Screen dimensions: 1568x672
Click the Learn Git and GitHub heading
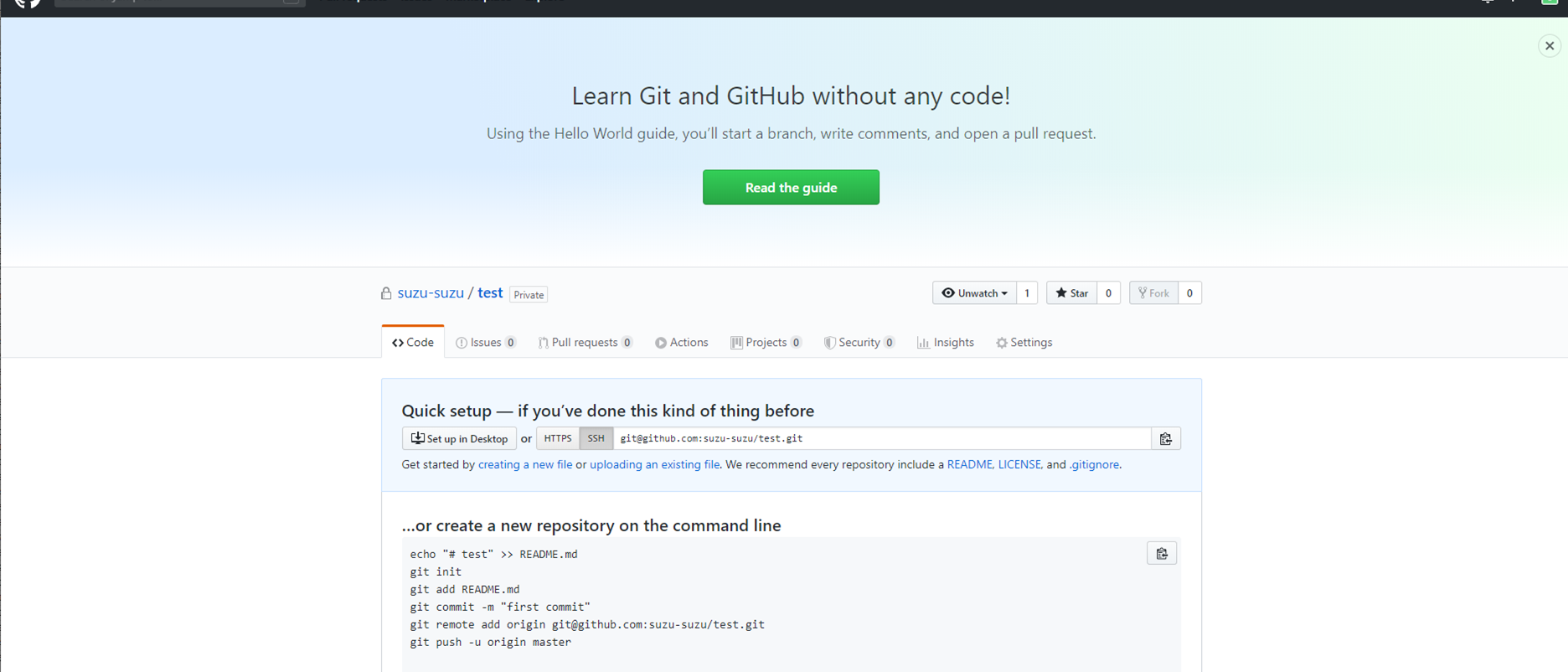point(791,96)
